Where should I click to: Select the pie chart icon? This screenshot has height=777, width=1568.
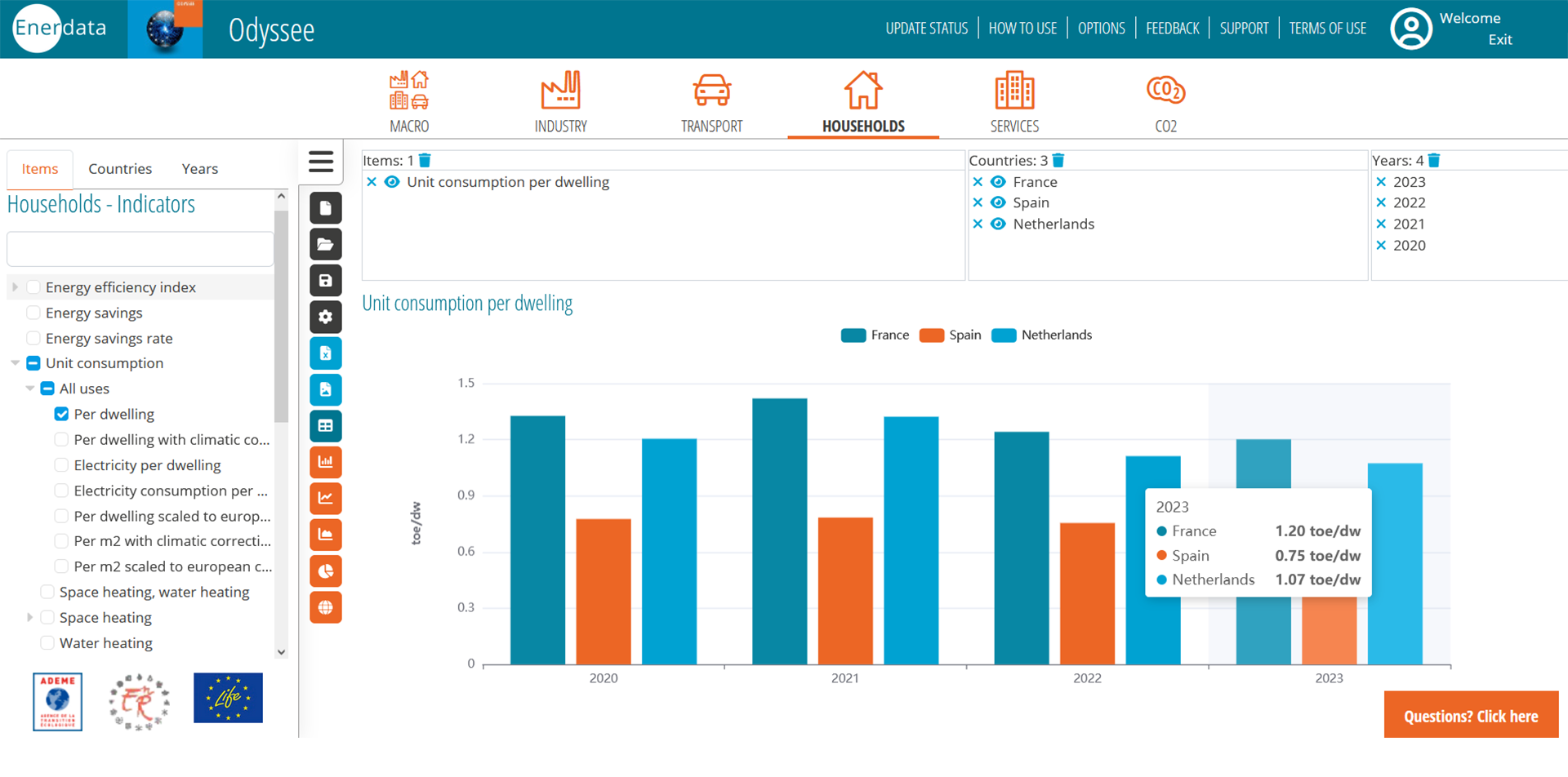pyautogui.click(x=325, y=571)
